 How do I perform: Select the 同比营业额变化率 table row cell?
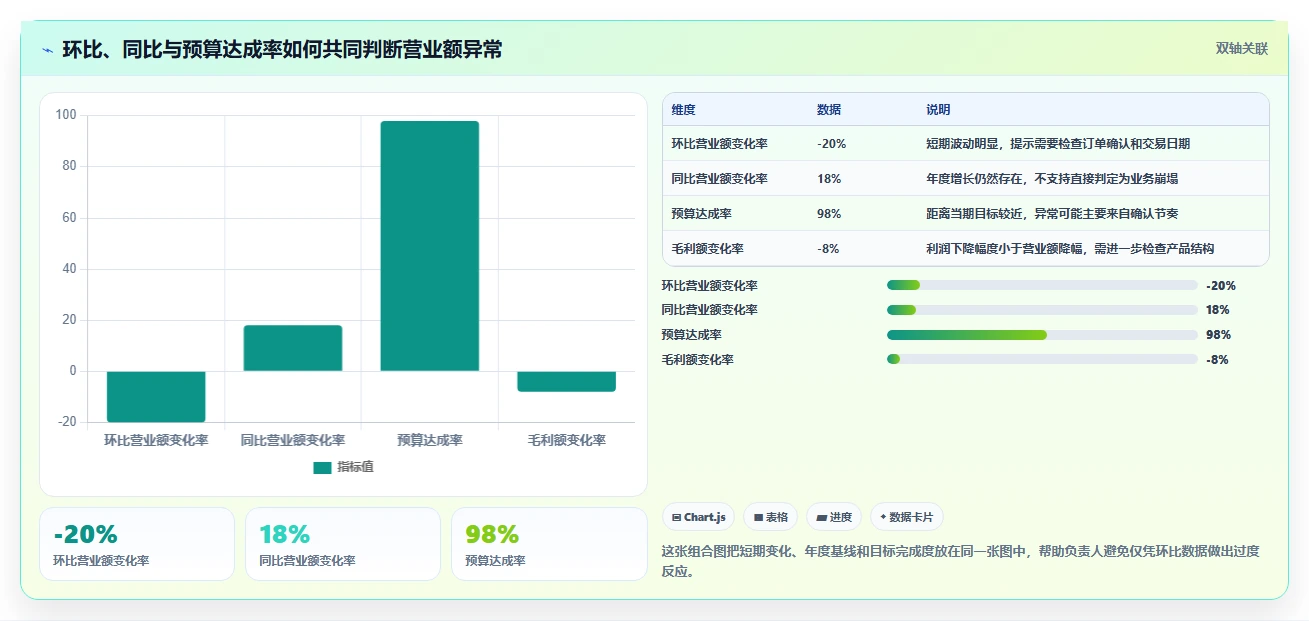click(x=720, y=179)
